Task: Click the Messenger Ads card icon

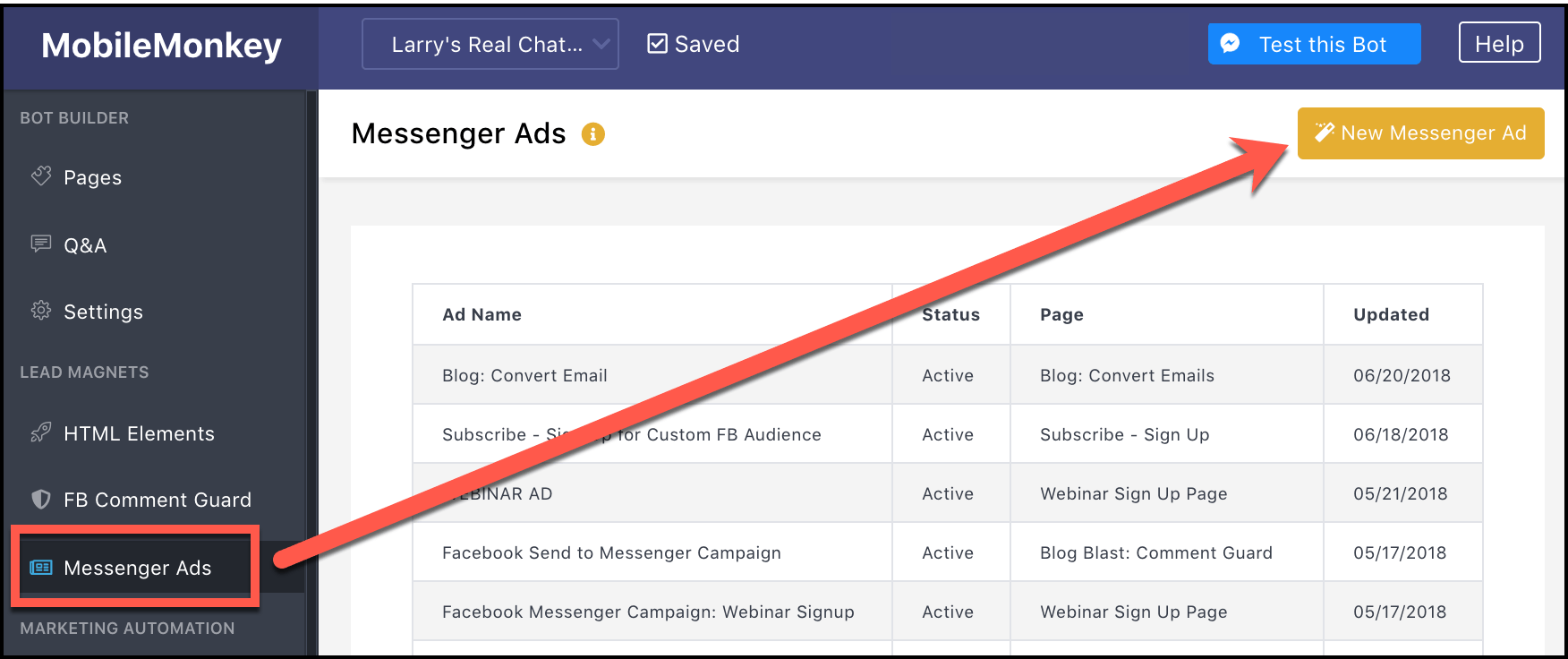Action: pos(41,567)
